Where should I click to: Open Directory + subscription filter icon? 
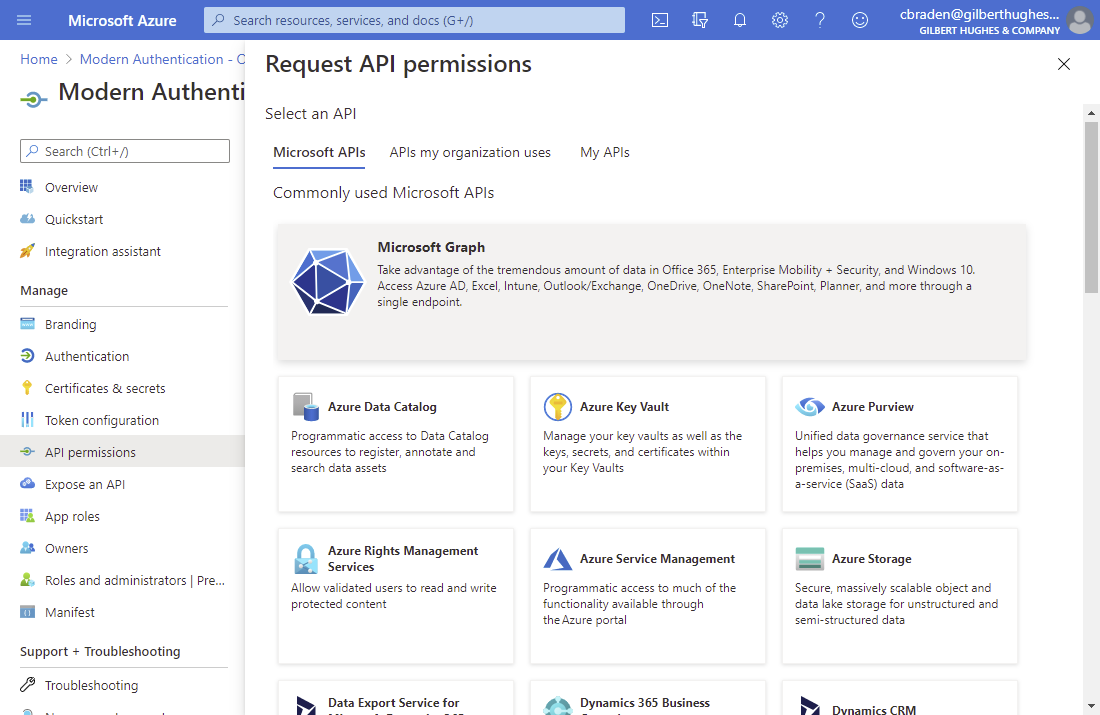tap(700, 20)
